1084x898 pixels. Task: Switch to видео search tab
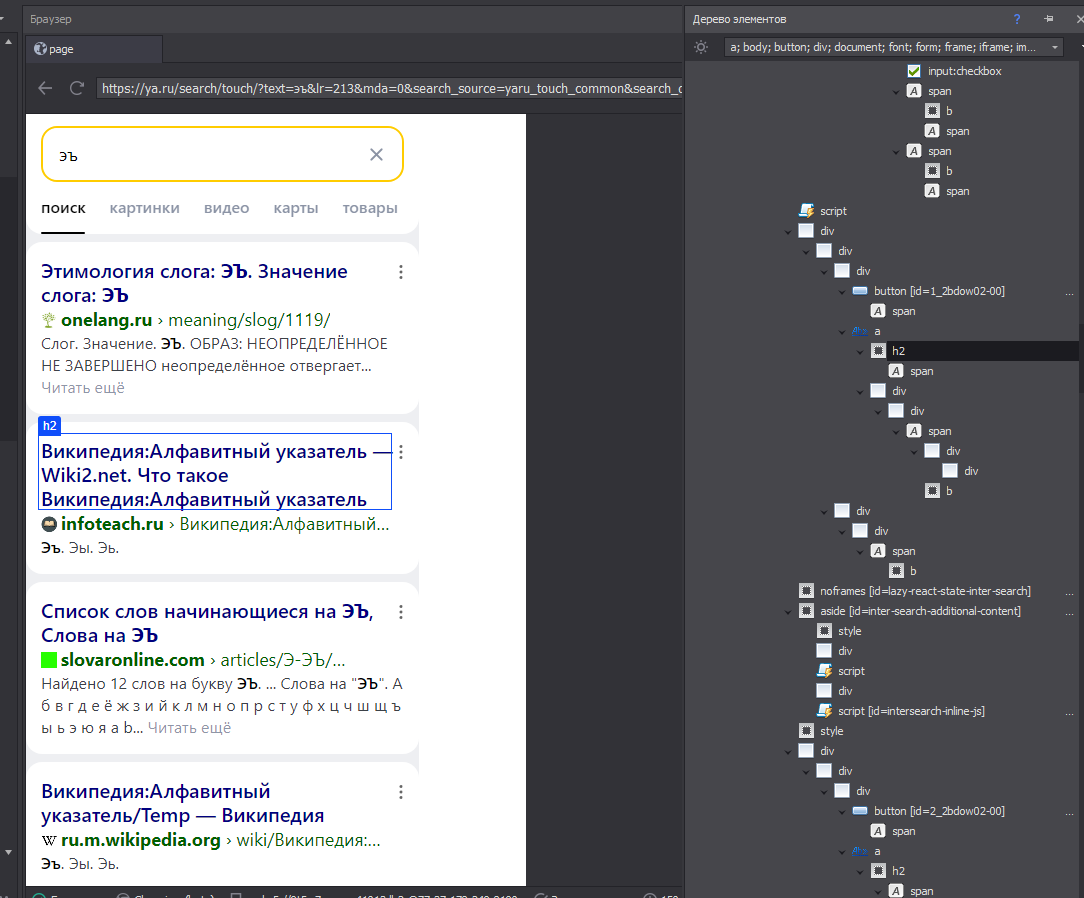pyautogui.click(x=227, y=208)
